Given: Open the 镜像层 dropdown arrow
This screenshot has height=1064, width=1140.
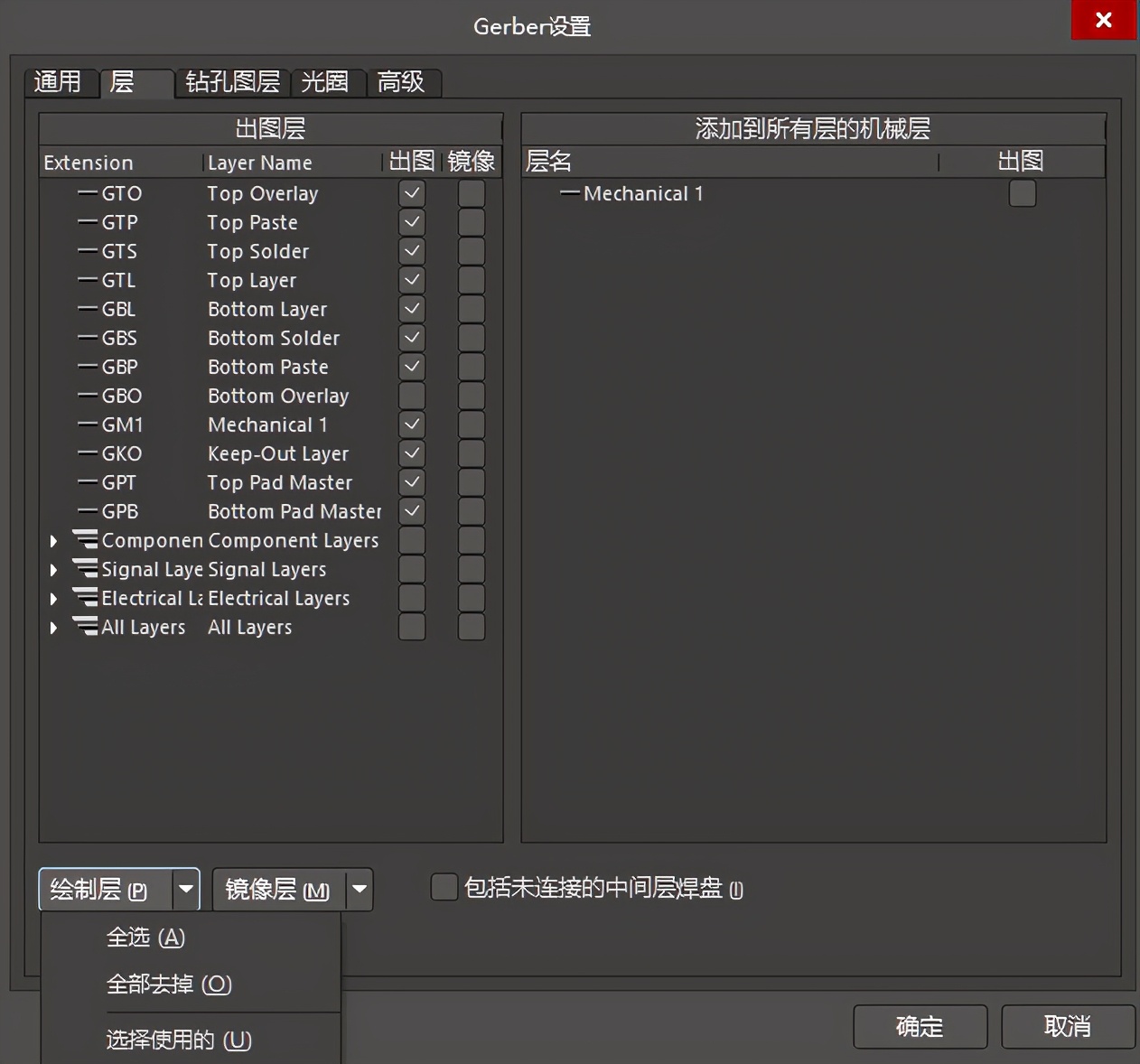Looking at the screenshot, I should [359, 890].
